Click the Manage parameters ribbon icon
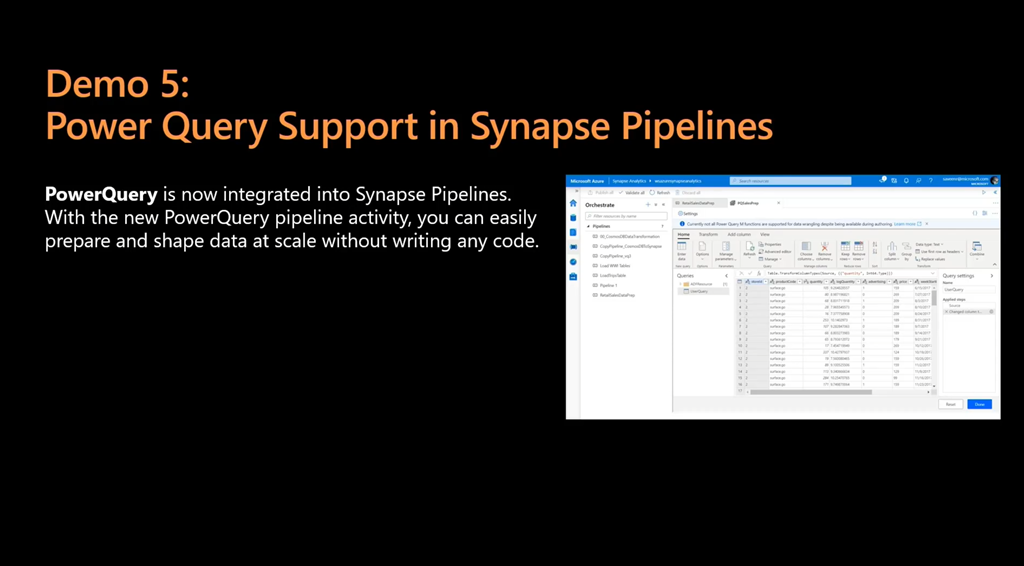This screenshot has width=1024, height=566. coord(726,246)
